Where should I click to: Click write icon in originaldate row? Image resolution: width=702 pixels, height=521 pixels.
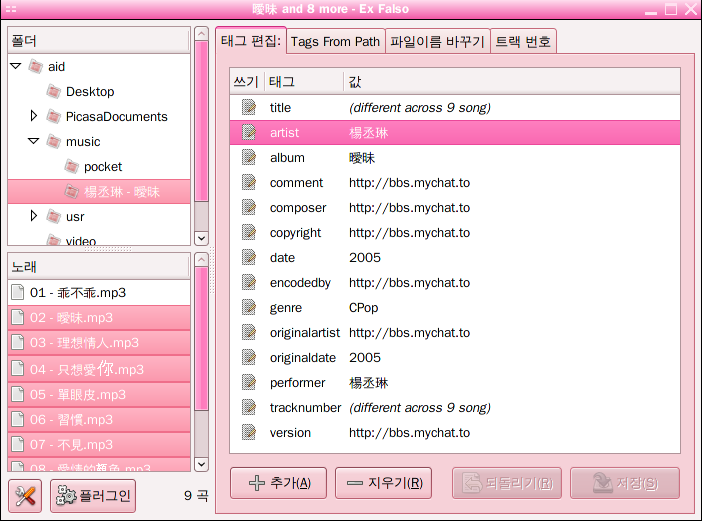coord(248,358)
